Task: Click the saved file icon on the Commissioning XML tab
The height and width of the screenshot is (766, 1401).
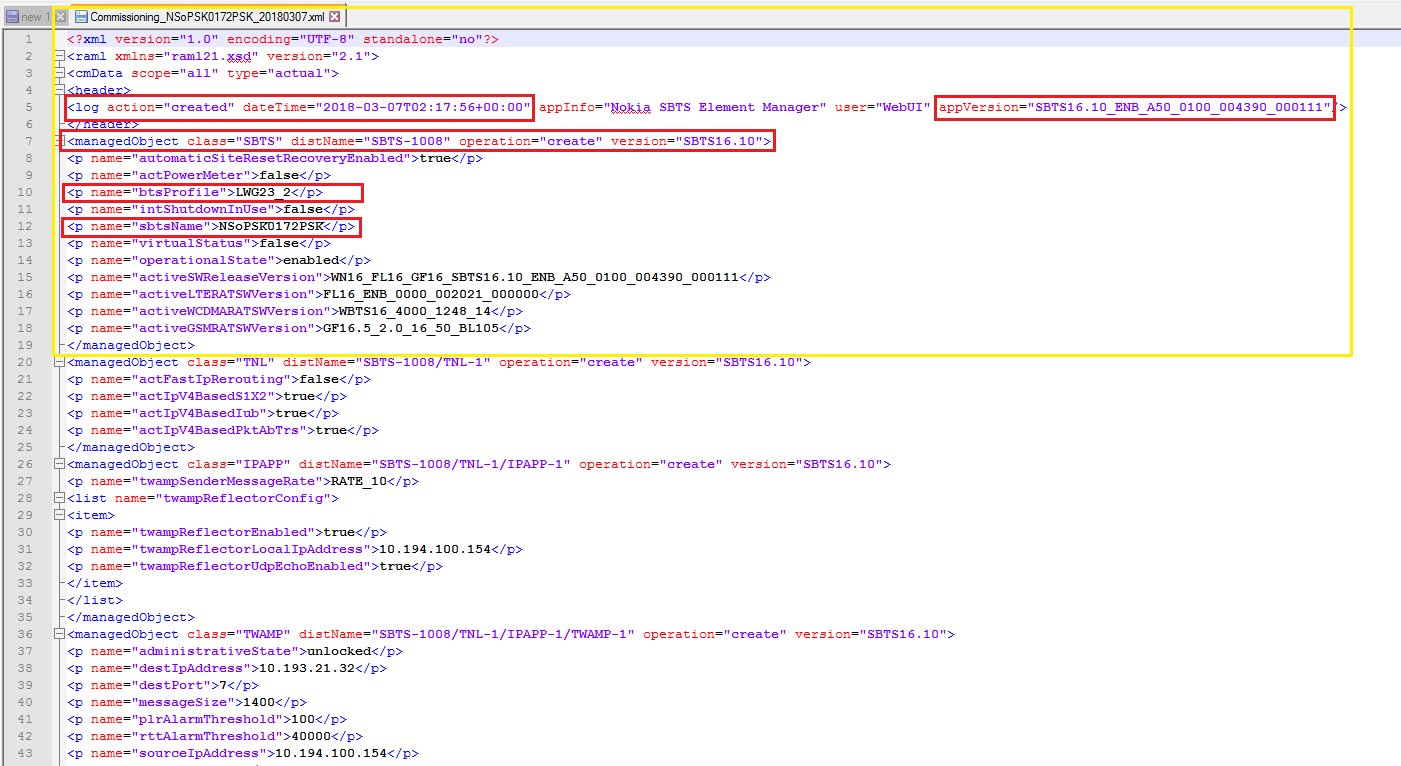Action: tap(83, 16)
